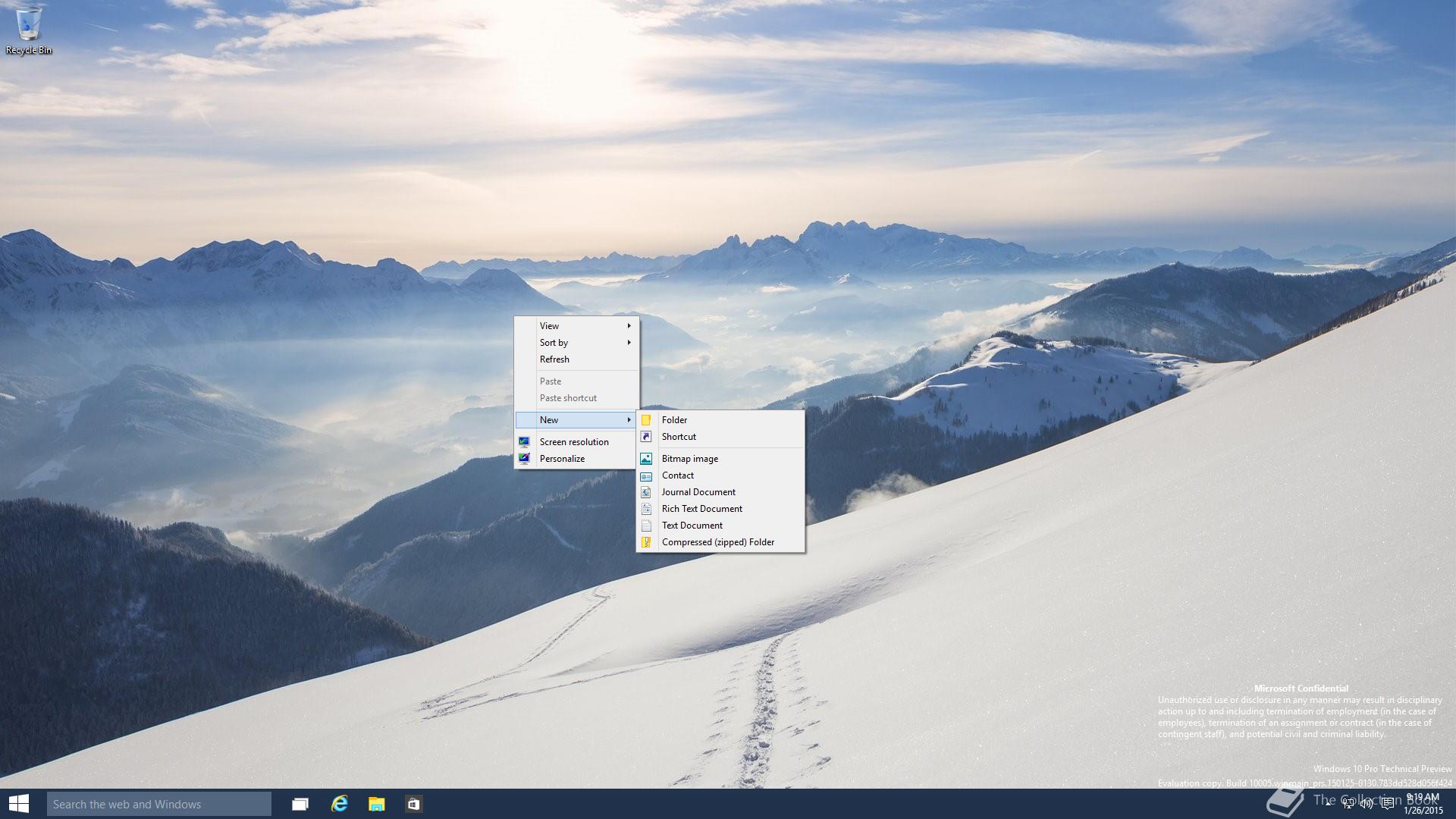
Task: Expand the New submenu entry
Action: tap(576, 420)
